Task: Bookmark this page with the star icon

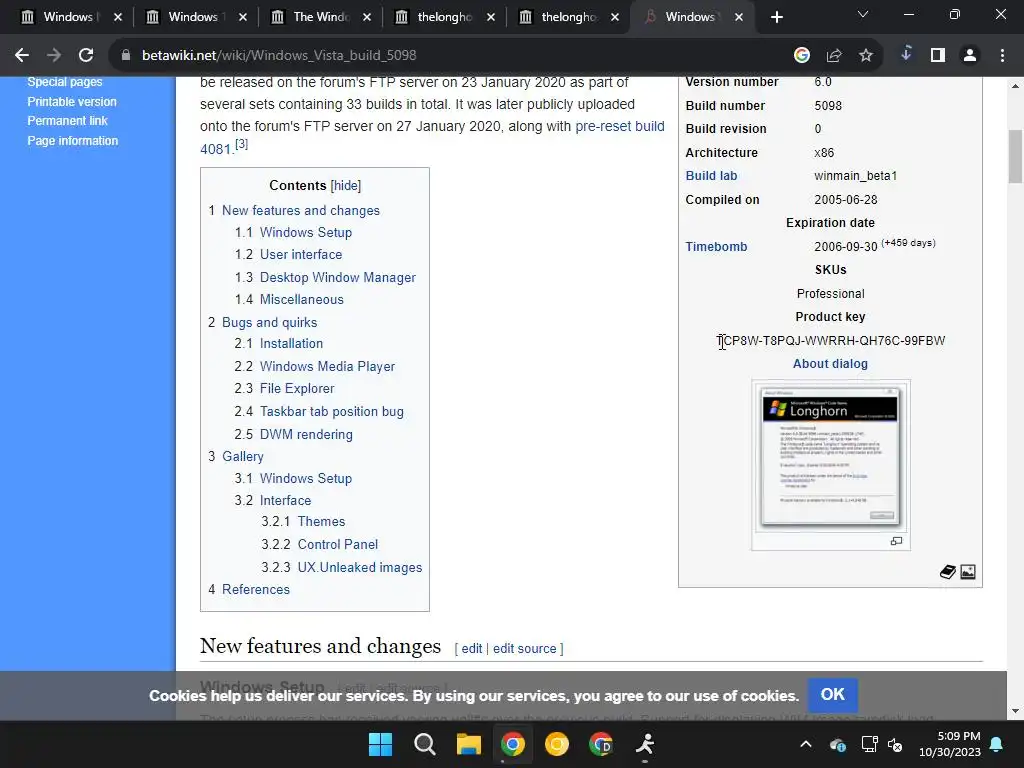Action: pos(866,56)
